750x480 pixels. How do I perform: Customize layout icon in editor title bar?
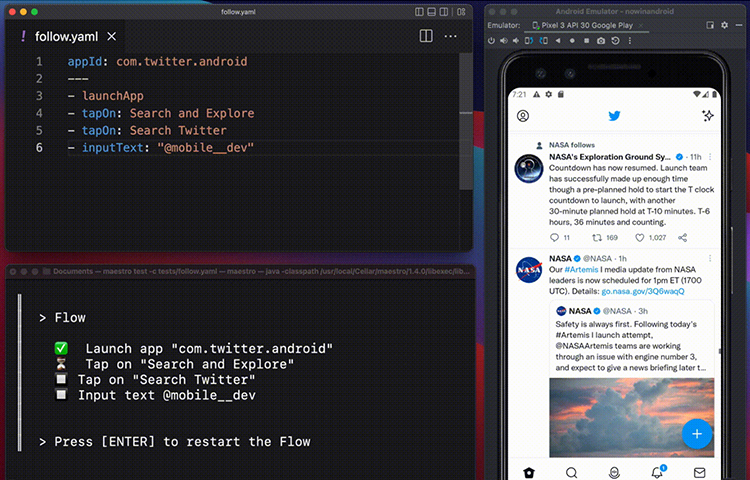click(x=461, y=12)
